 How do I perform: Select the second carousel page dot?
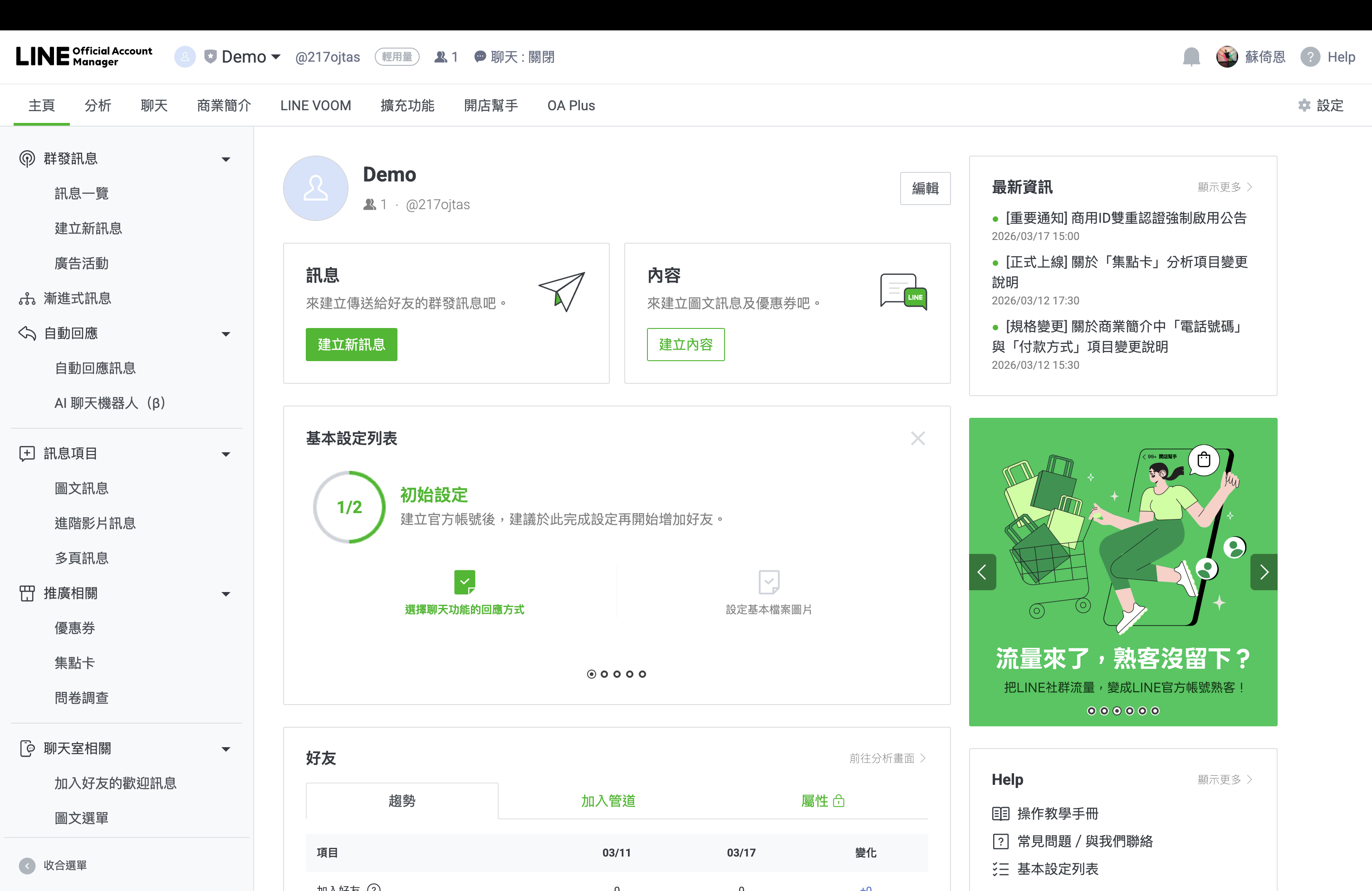pos(604,674)
